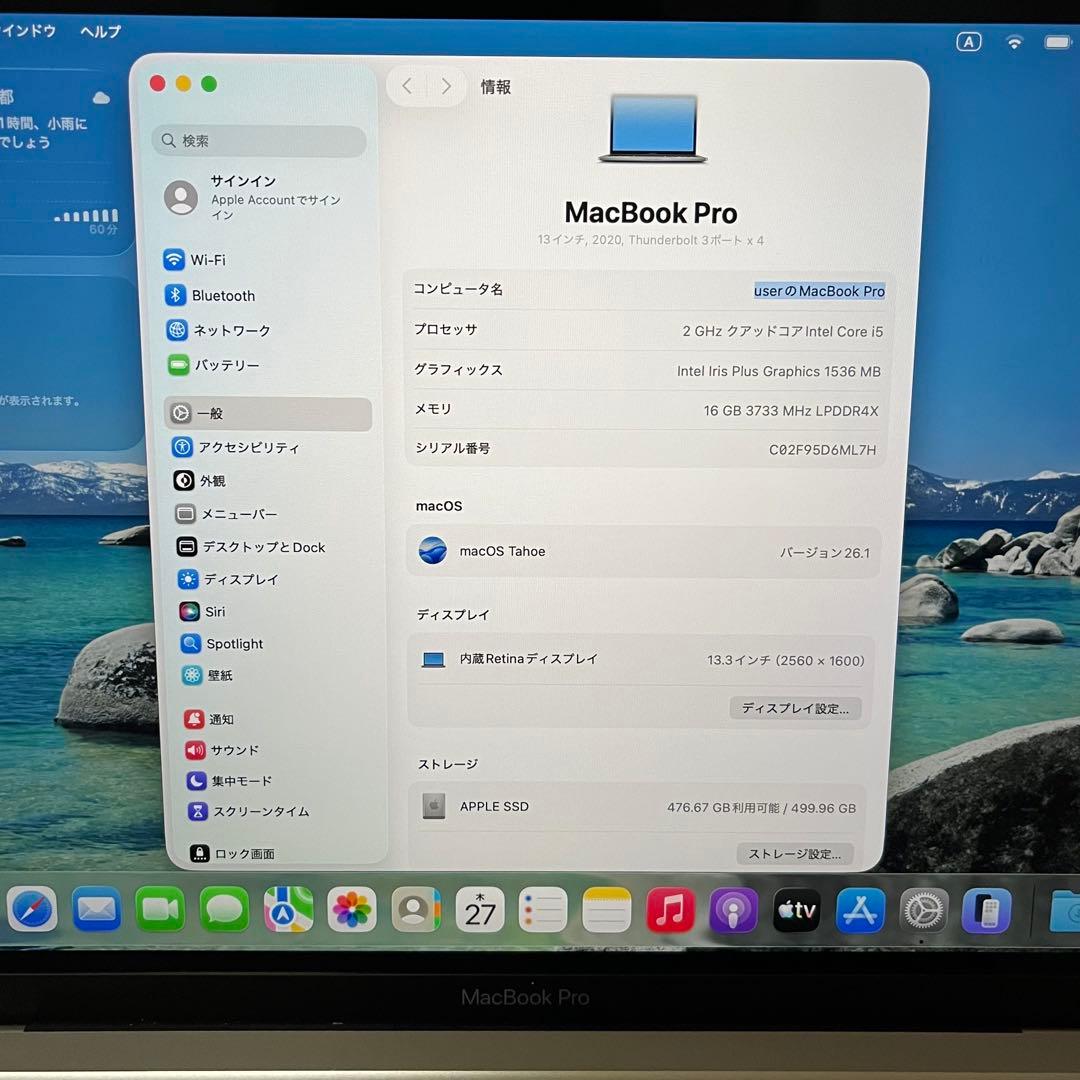Image resolution: width=1080 pixels, height=1080 pixels.
Task: Open サウンド settings
Action: tap(222, 750)
